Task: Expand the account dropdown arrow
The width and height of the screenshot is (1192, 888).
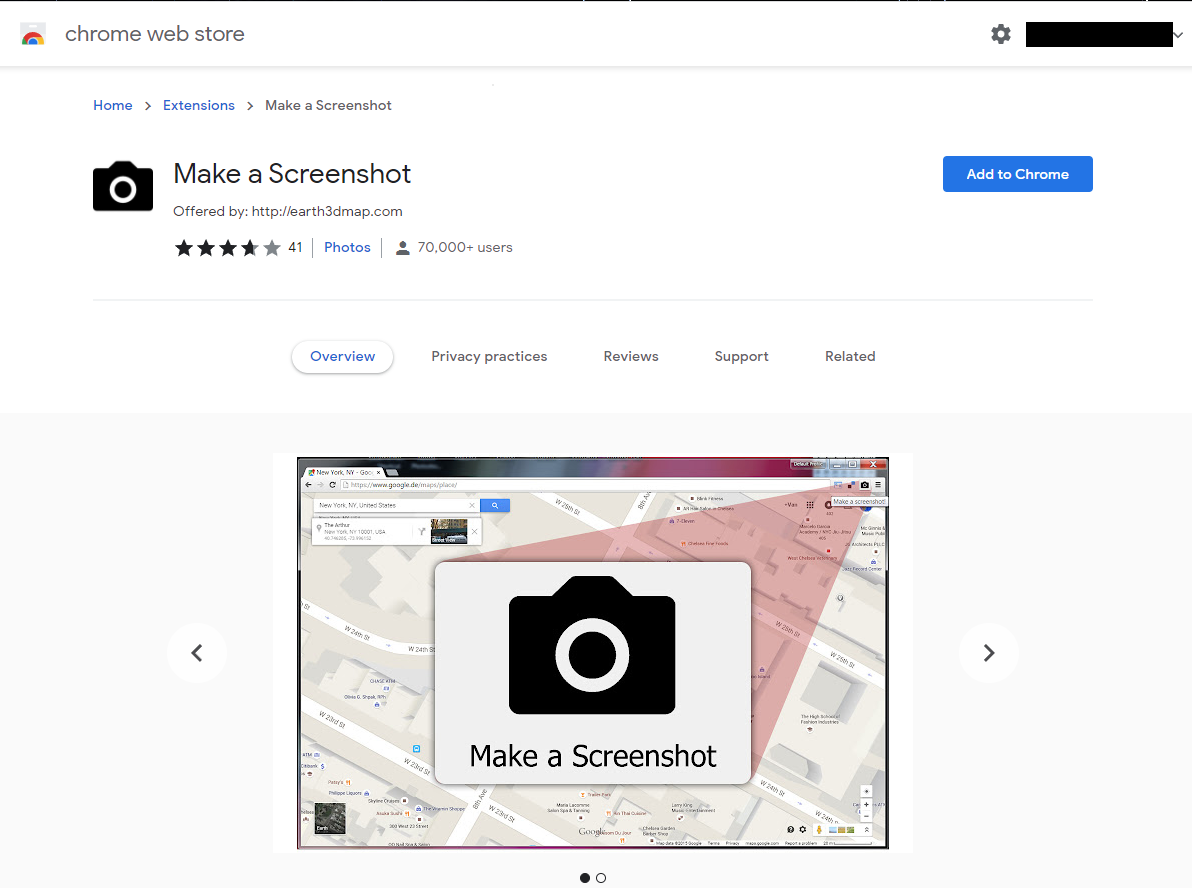Action: [x=1178, y=35]
